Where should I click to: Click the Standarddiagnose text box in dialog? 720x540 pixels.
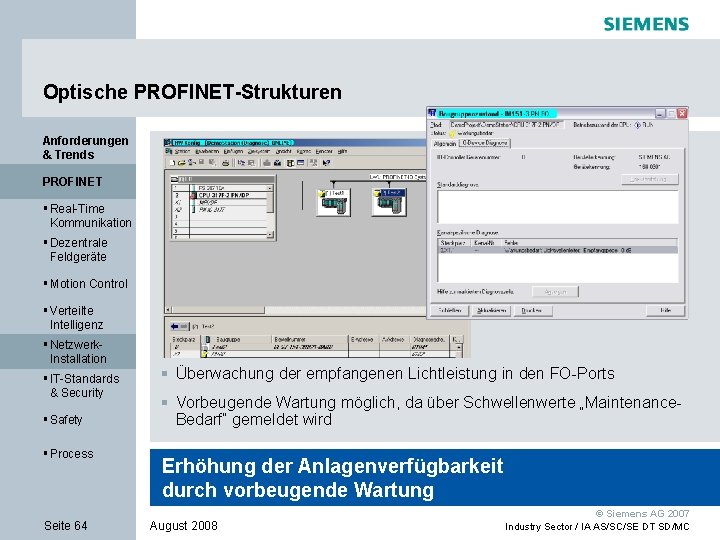click(x=557, y=207)
